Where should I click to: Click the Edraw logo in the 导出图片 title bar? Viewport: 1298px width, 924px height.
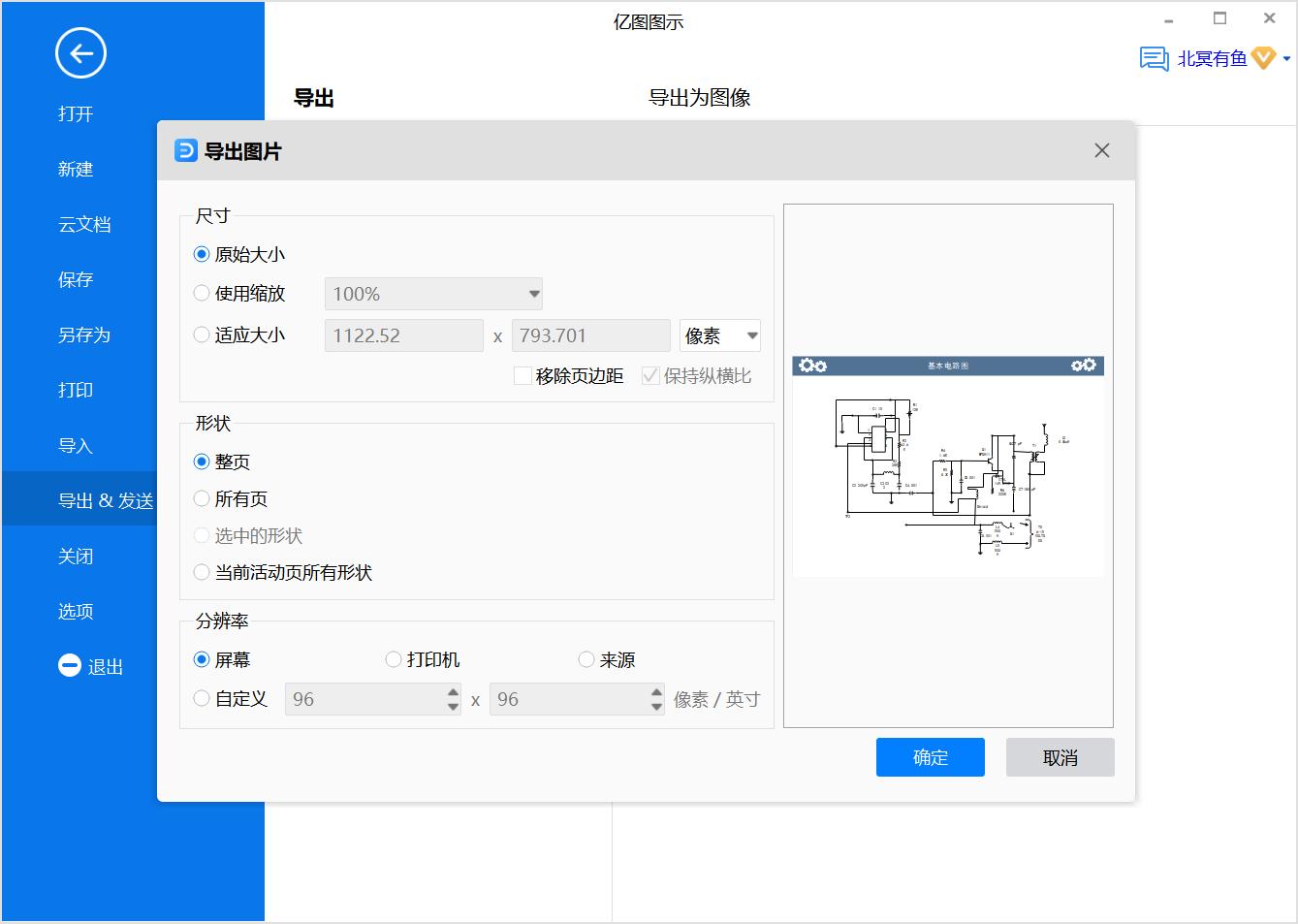click(185, 150)
